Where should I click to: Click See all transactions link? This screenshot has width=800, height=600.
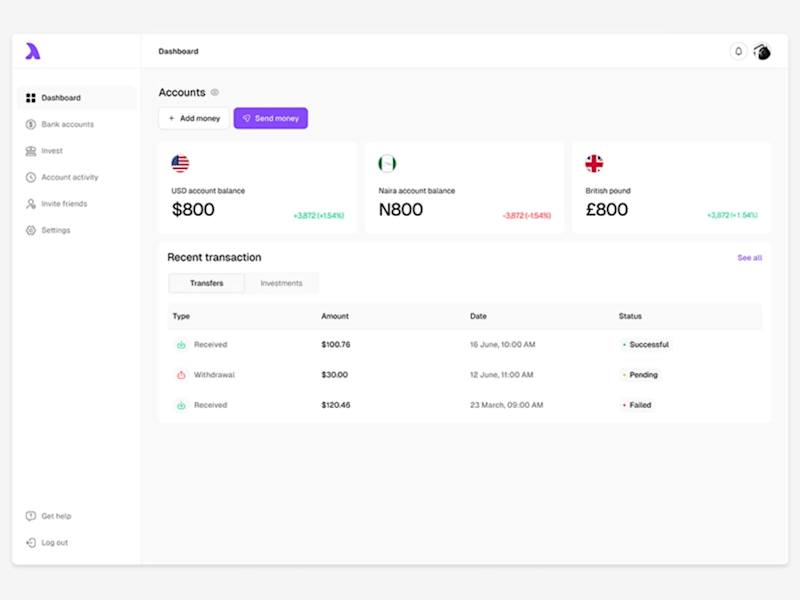coord(749,258)
